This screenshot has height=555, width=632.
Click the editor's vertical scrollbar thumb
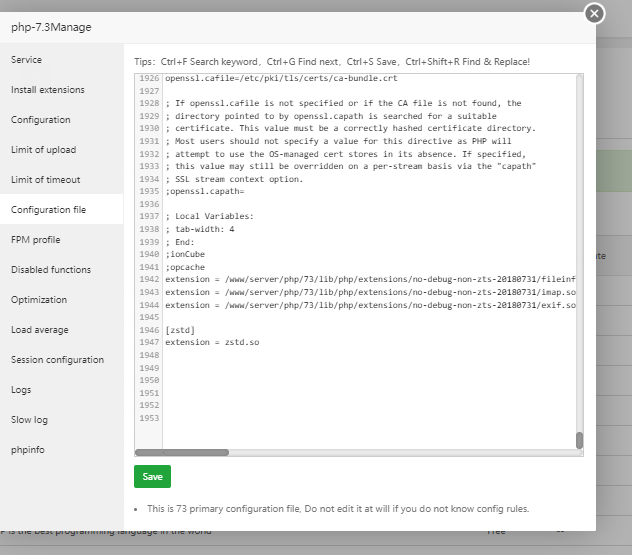[x=579, y=440]
